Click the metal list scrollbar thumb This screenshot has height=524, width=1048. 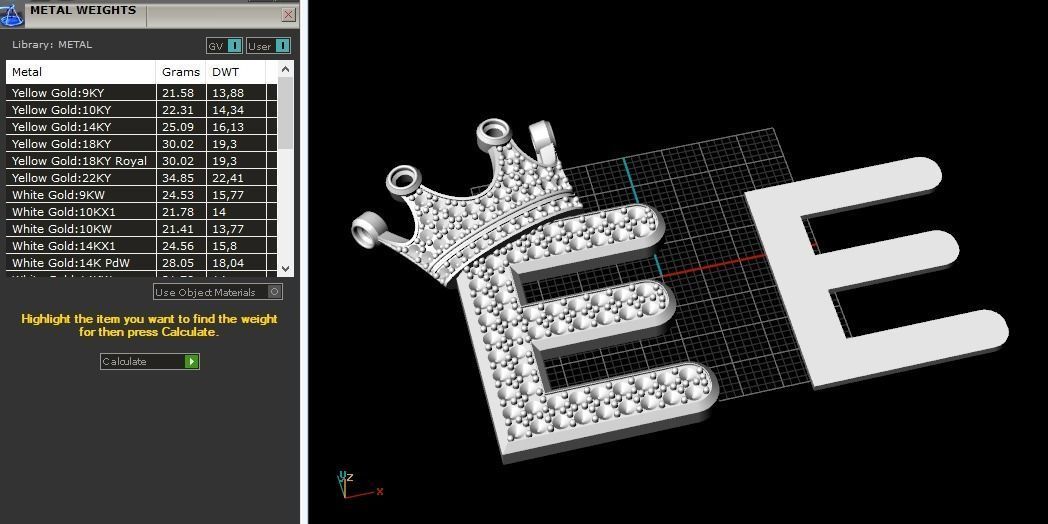point(285,113)
